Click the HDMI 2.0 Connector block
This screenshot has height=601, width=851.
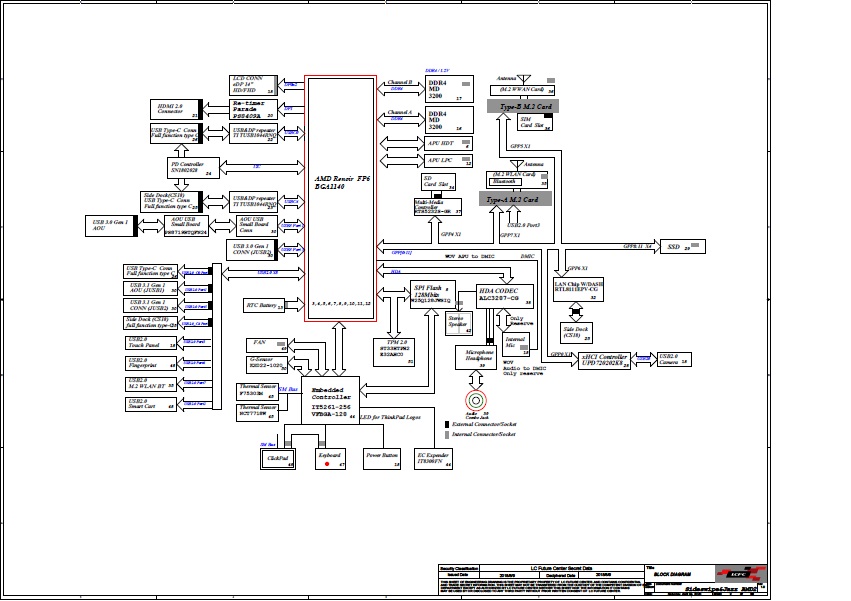click(176, 109)
